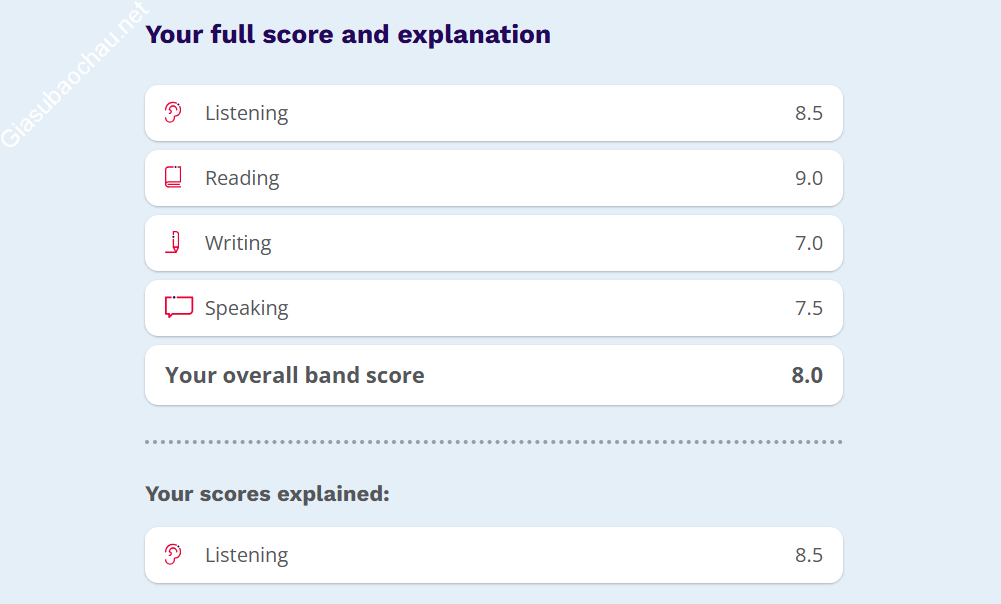Viewport: 1001px width, 604px height.
Task: Click the pen icon beside Writing
Action: 174,242
